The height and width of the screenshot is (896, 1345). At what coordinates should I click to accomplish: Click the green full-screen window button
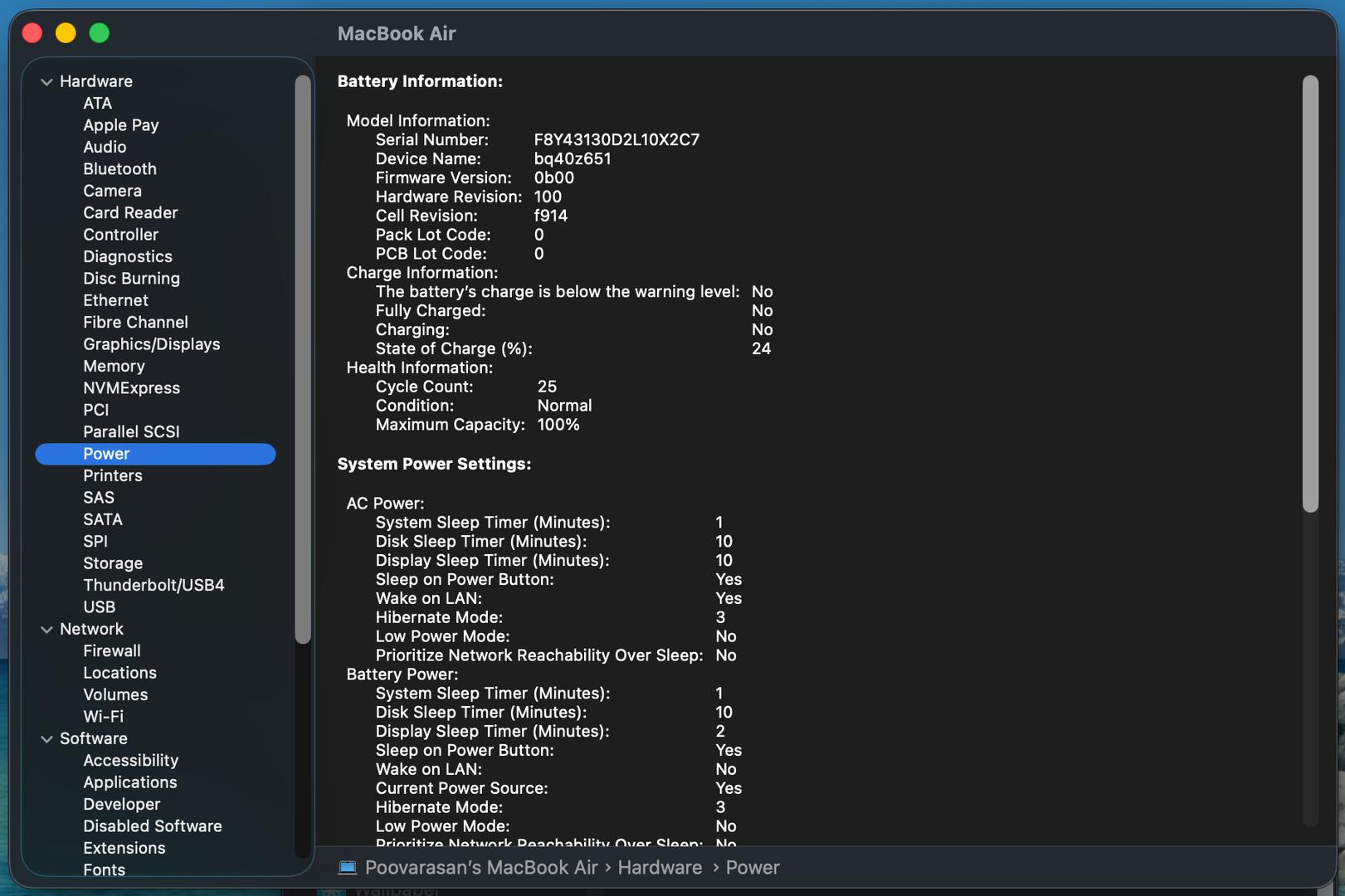click(x=100, y=33)
